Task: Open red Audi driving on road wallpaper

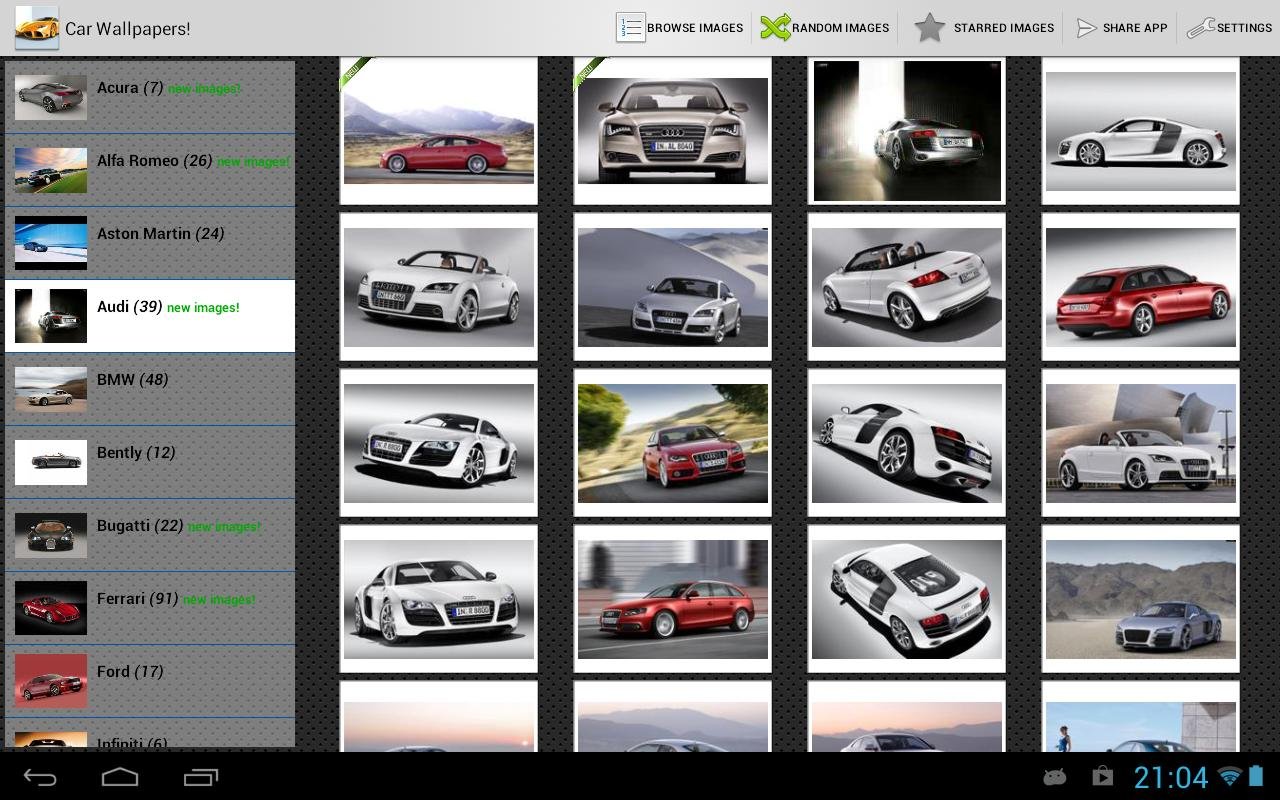Action: coord(673,443)
